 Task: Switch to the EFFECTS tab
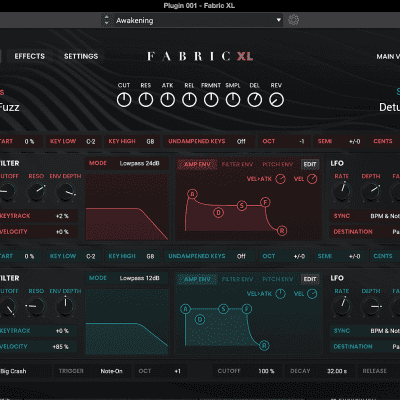point(29,56)
